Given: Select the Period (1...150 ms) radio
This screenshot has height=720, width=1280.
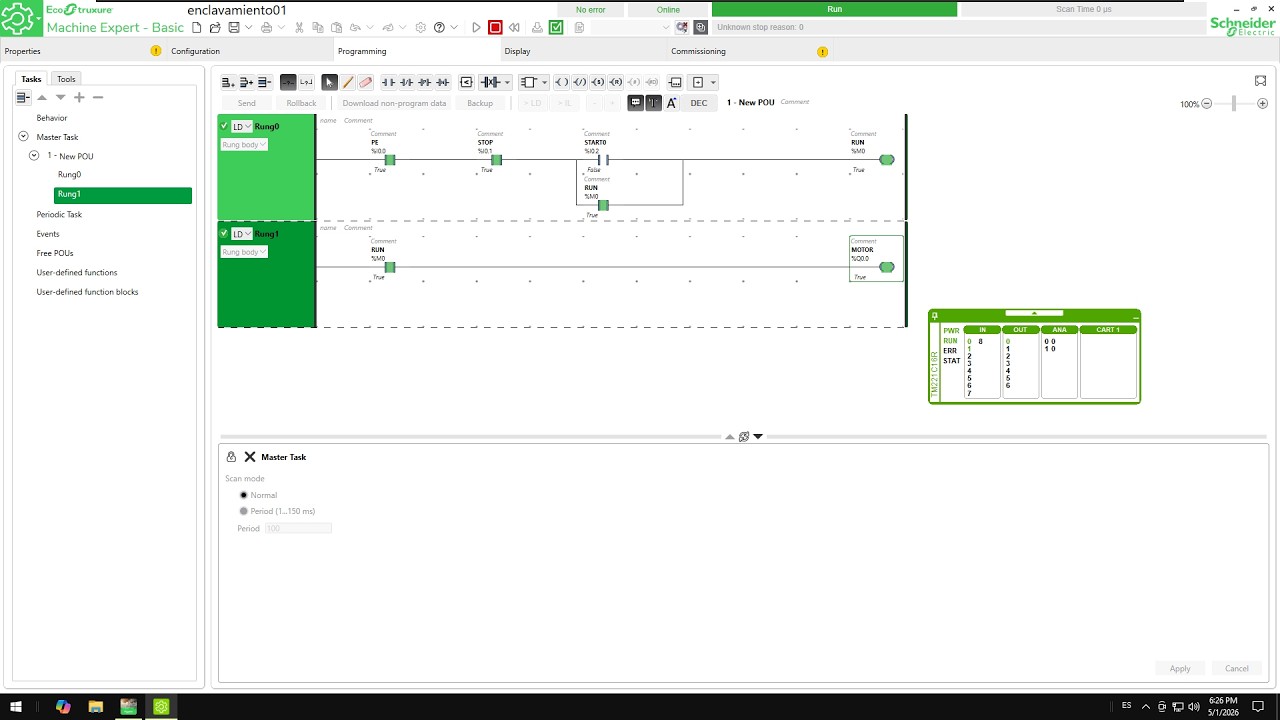Looking at the screenshot, I should pyautogui.click(x=243, y=511).
